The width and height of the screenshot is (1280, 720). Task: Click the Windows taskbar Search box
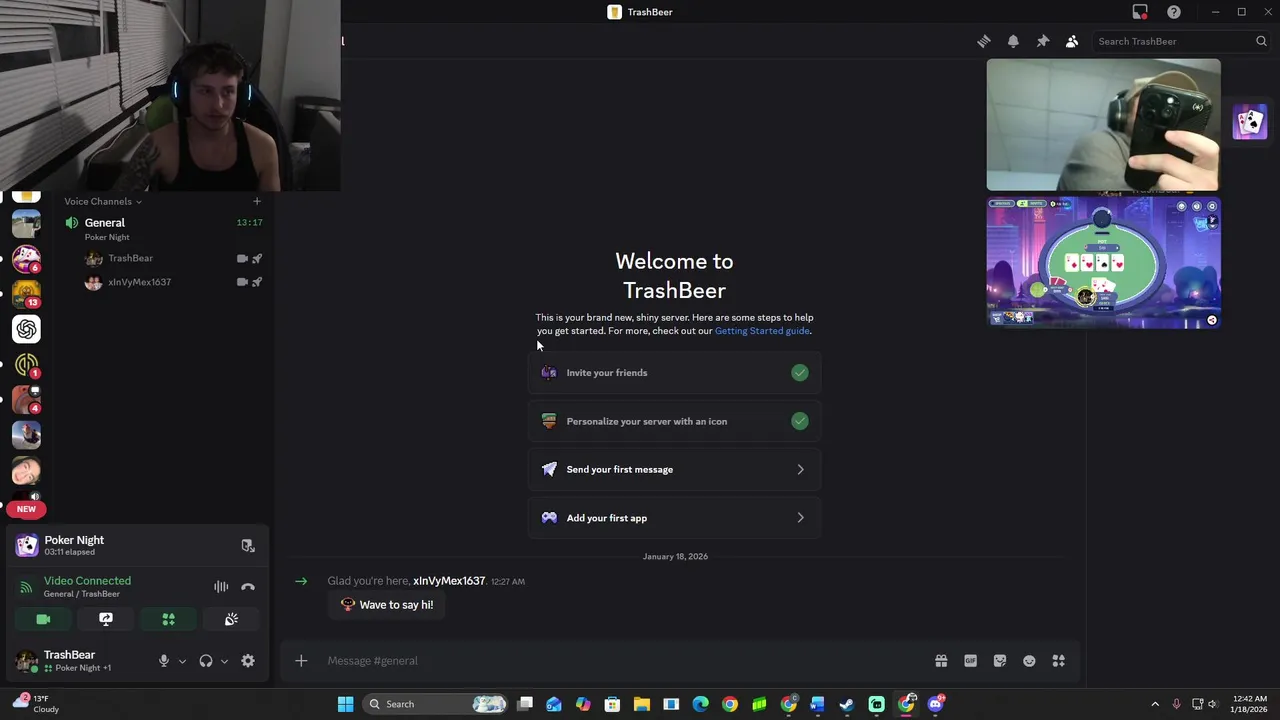click(x=434, y=704)
